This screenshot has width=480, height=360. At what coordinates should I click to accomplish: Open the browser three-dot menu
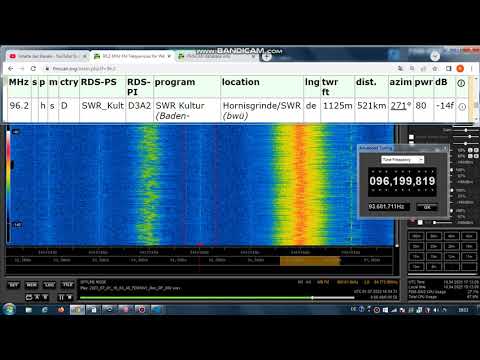tap(472, 69)
